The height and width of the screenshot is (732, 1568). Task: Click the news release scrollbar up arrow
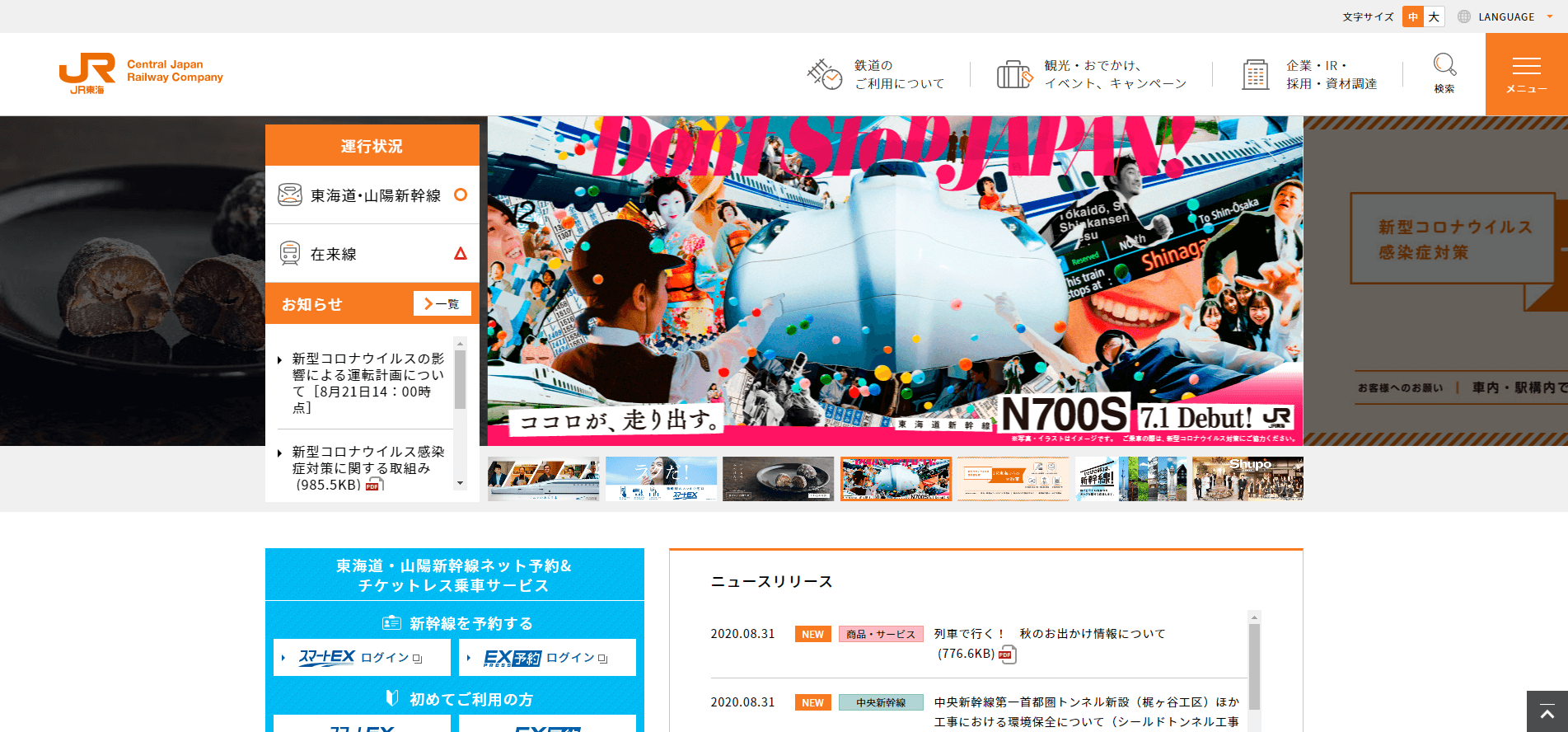click(1254, 617)
